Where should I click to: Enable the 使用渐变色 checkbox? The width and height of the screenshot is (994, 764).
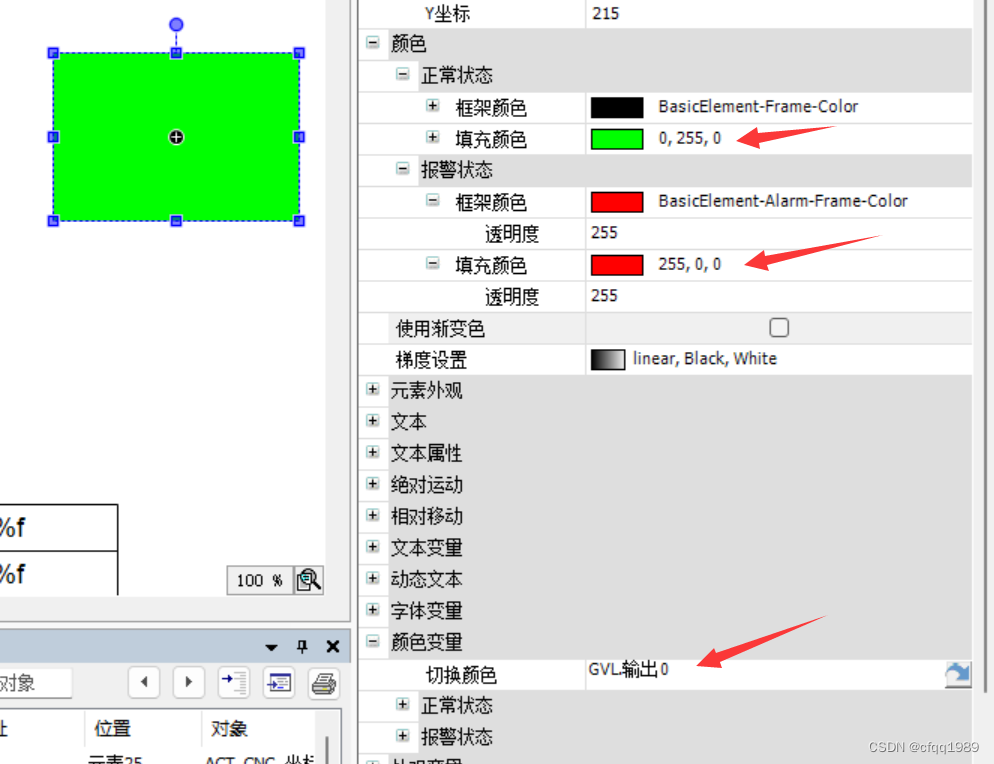click(x=778, y=327)
